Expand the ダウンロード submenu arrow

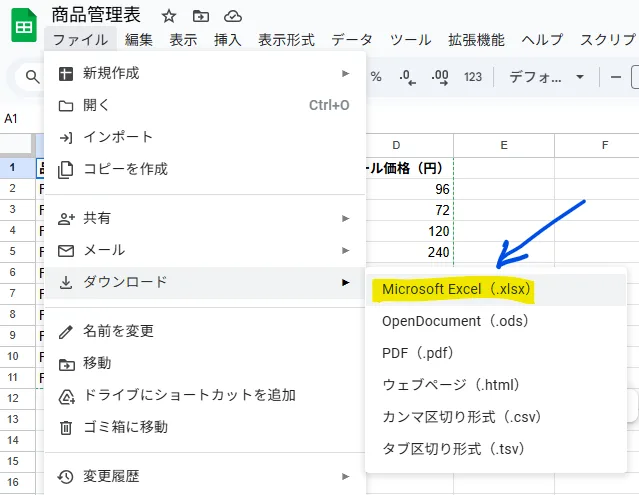click(x=346, y=282)
